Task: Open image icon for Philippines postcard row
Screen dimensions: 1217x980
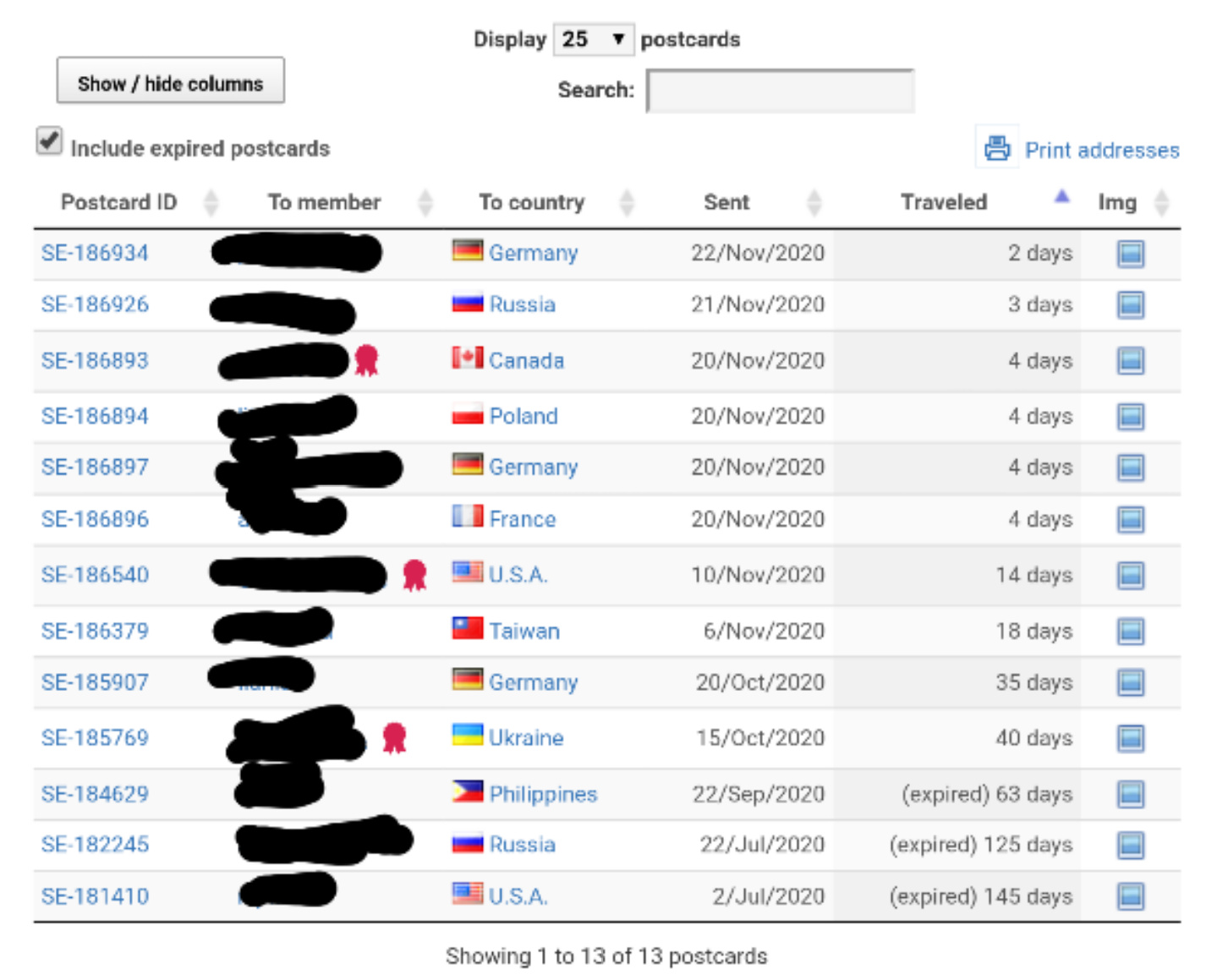Action: pos(1130,794)
